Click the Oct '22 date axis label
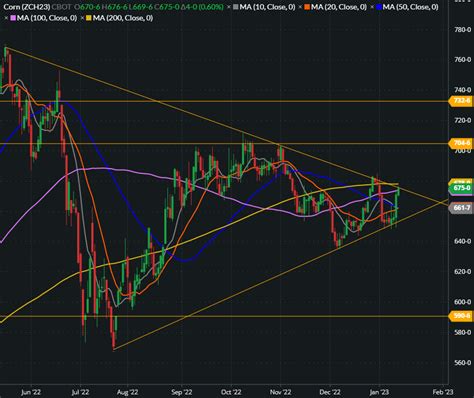 (231, 392)
